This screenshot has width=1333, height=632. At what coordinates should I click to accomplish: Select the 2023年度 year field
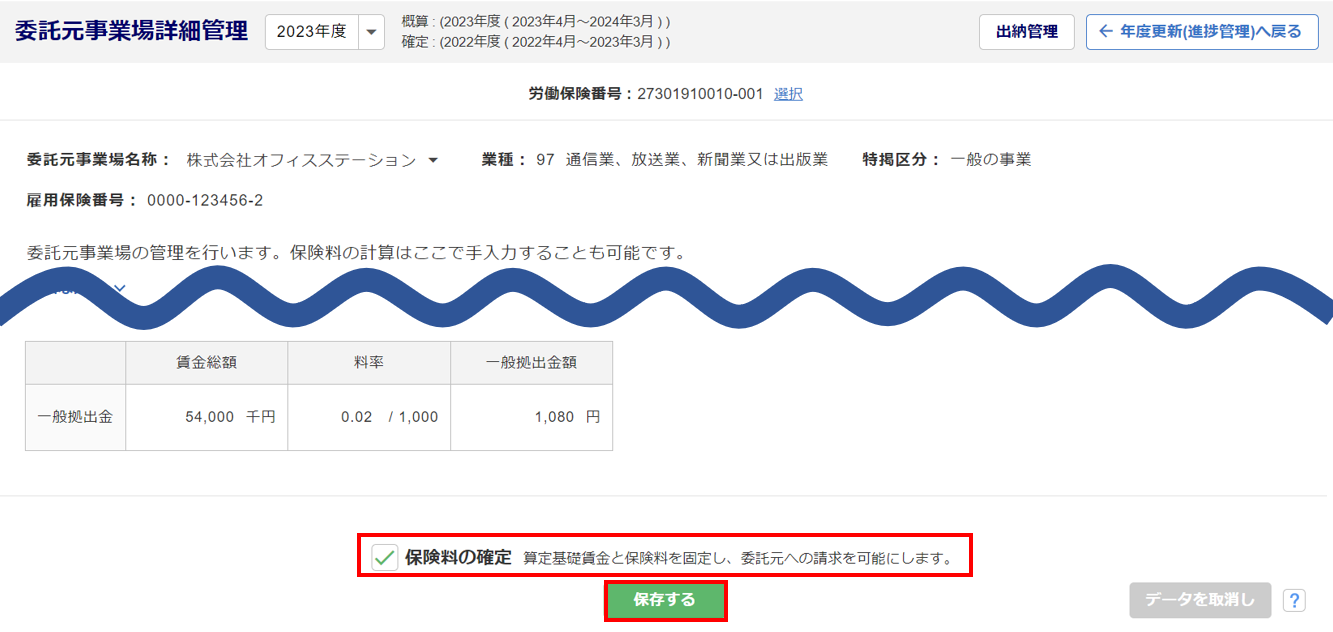312,32
